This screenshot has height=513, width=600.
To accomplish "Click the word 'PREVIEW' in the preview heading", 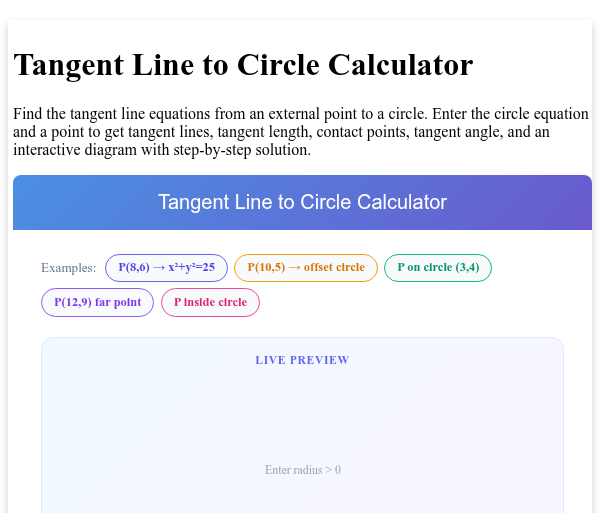I will coord(320,360).
